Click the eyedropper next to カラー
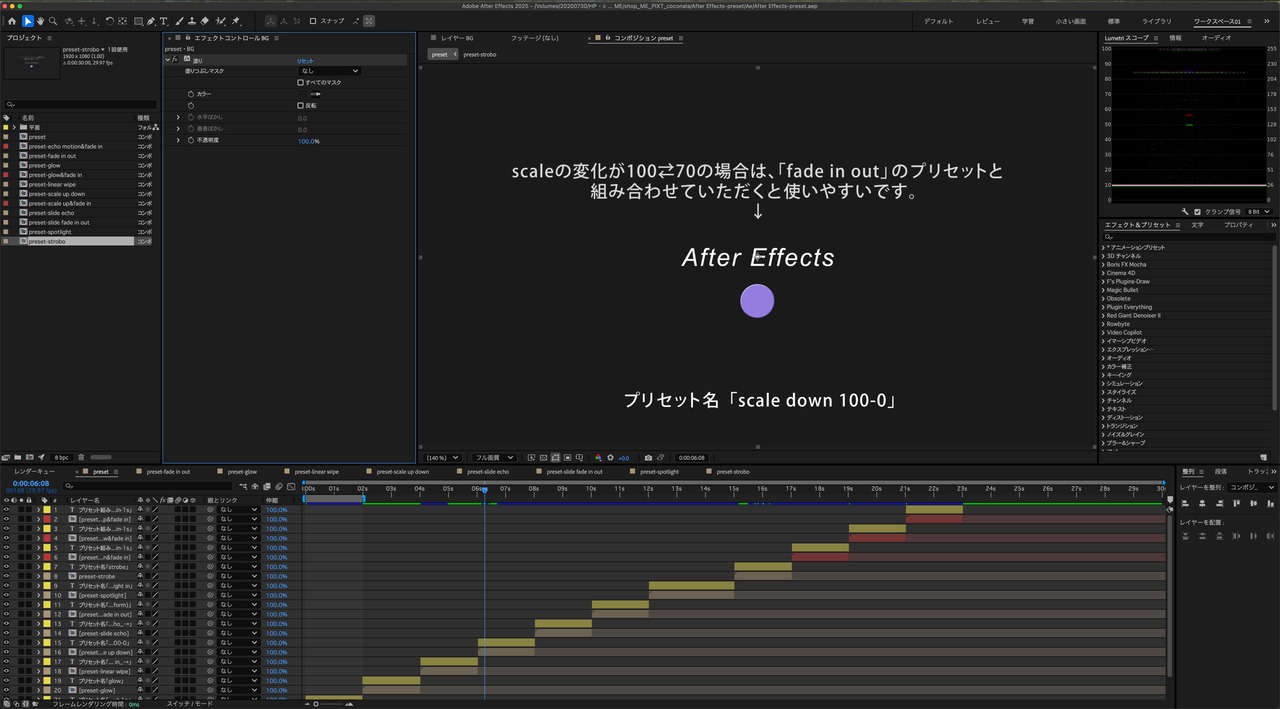1280x709 pixels. (x=318, y=94)
